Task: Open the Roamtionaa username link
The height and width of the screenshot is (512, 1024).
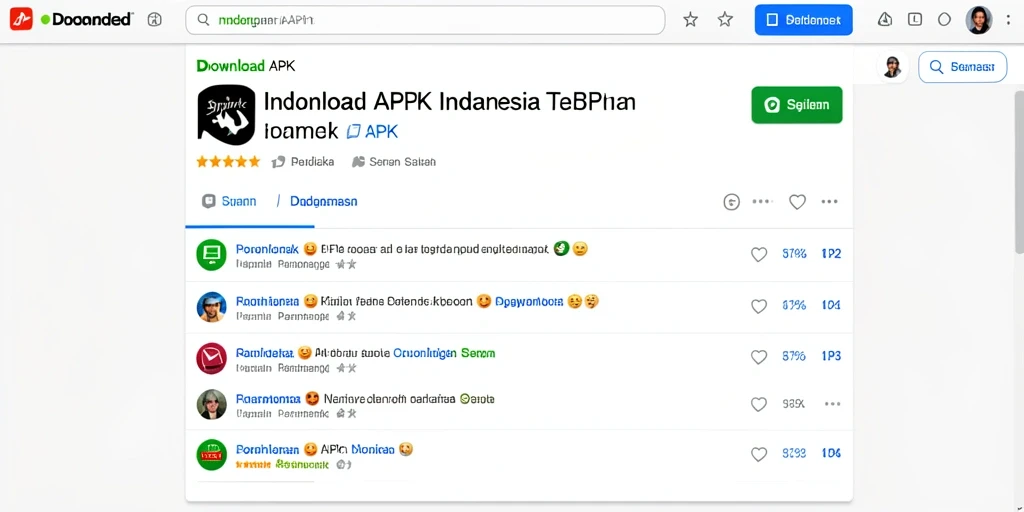Action: [268, 398]
